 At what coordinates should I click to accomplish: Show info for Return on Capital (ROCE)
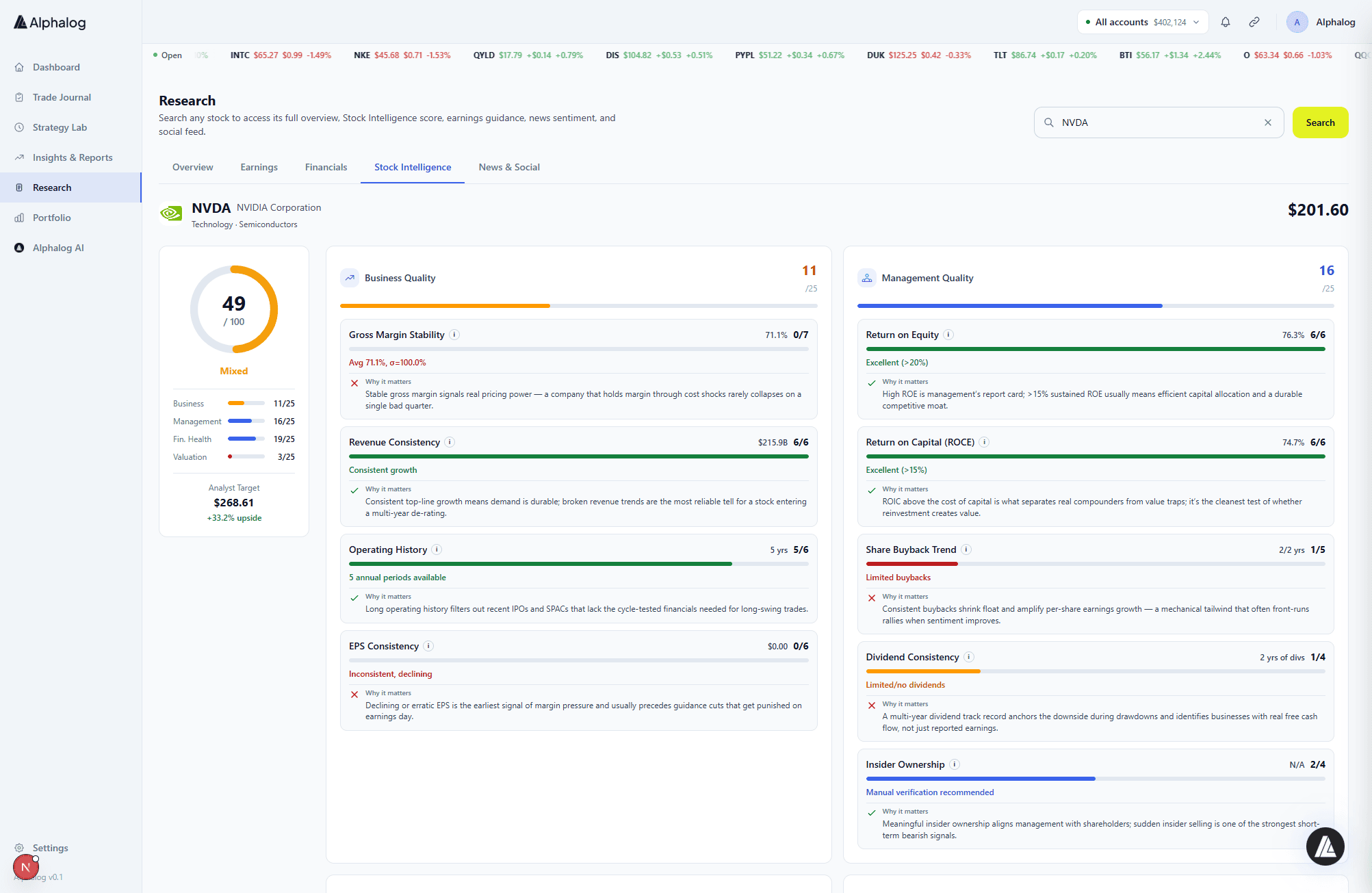(x=984, y=442)
